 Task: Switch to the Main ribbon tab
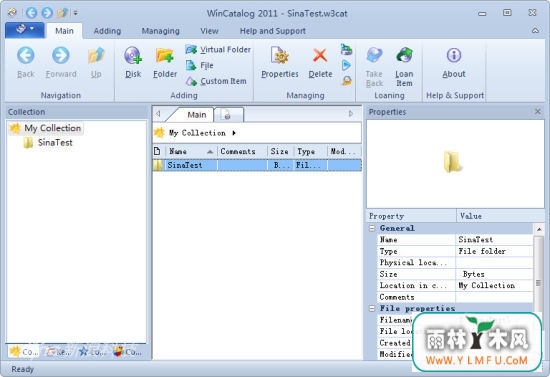point(65,31)
